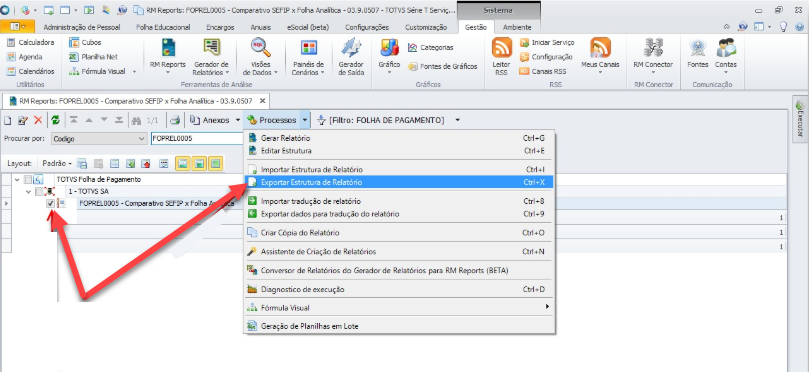Open the Gráfico ribbon button

(x=389, y=56)
